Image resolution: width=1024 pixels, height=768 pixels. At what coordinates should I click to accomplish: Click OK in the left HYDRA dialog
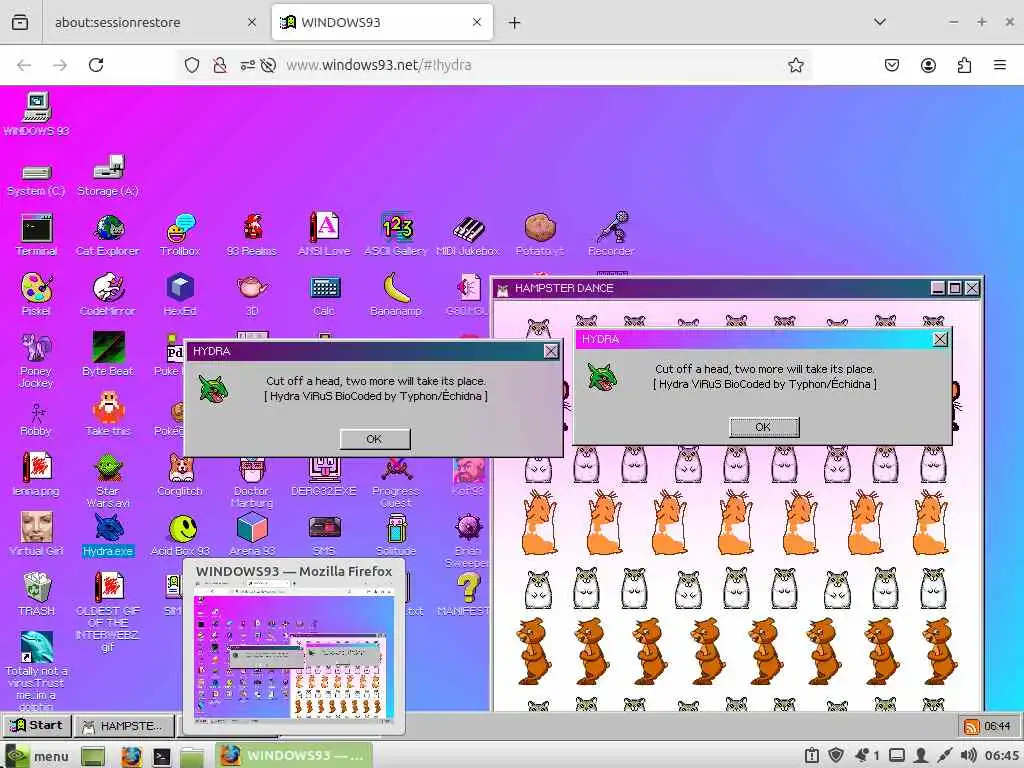pyautogui.click(x=375, y=439)
